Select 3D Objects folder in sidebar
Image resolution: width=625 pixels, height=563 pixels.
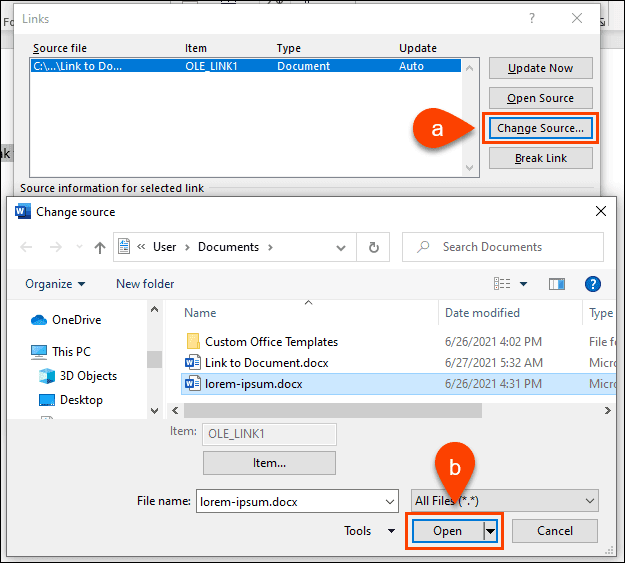click(x=88, y=376)
